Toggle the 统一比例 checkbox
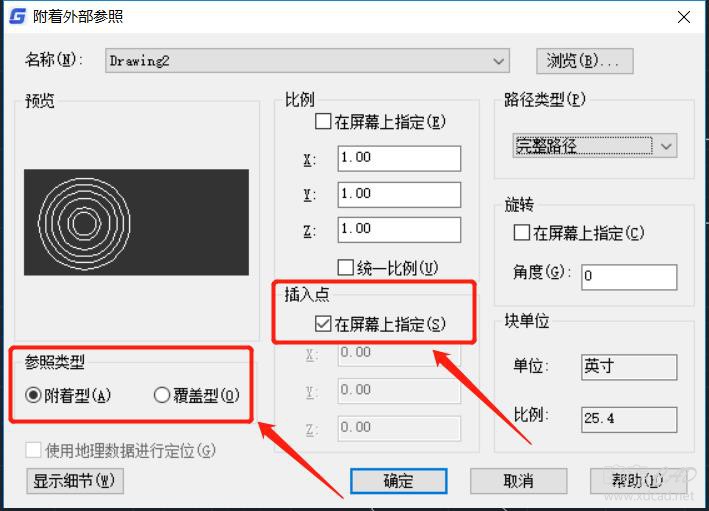Viewport: 709px width, 511px height. coord(346,267)
